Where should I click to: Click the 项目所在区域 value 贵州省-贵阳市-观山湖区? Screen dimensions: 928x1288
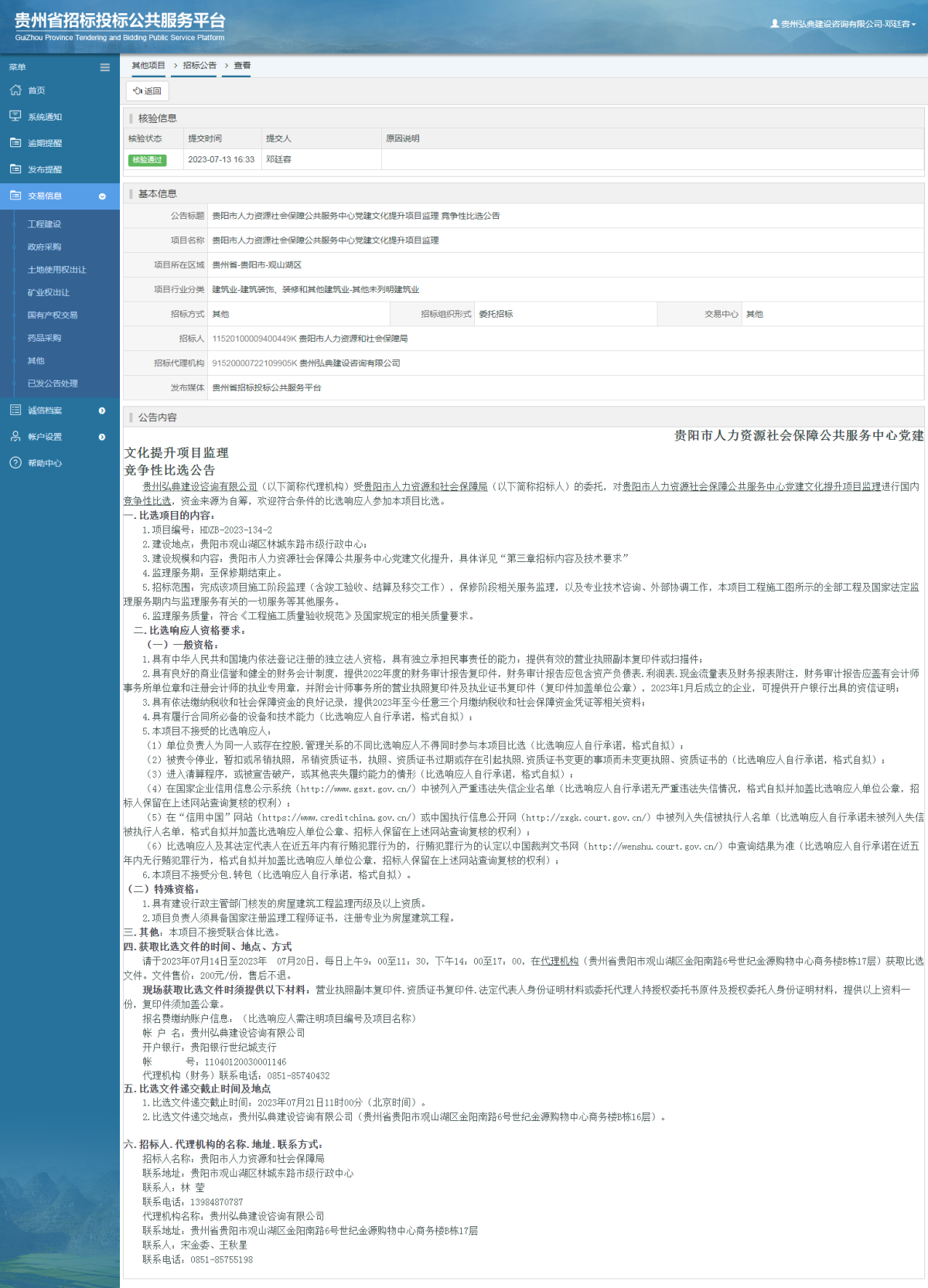257,265
